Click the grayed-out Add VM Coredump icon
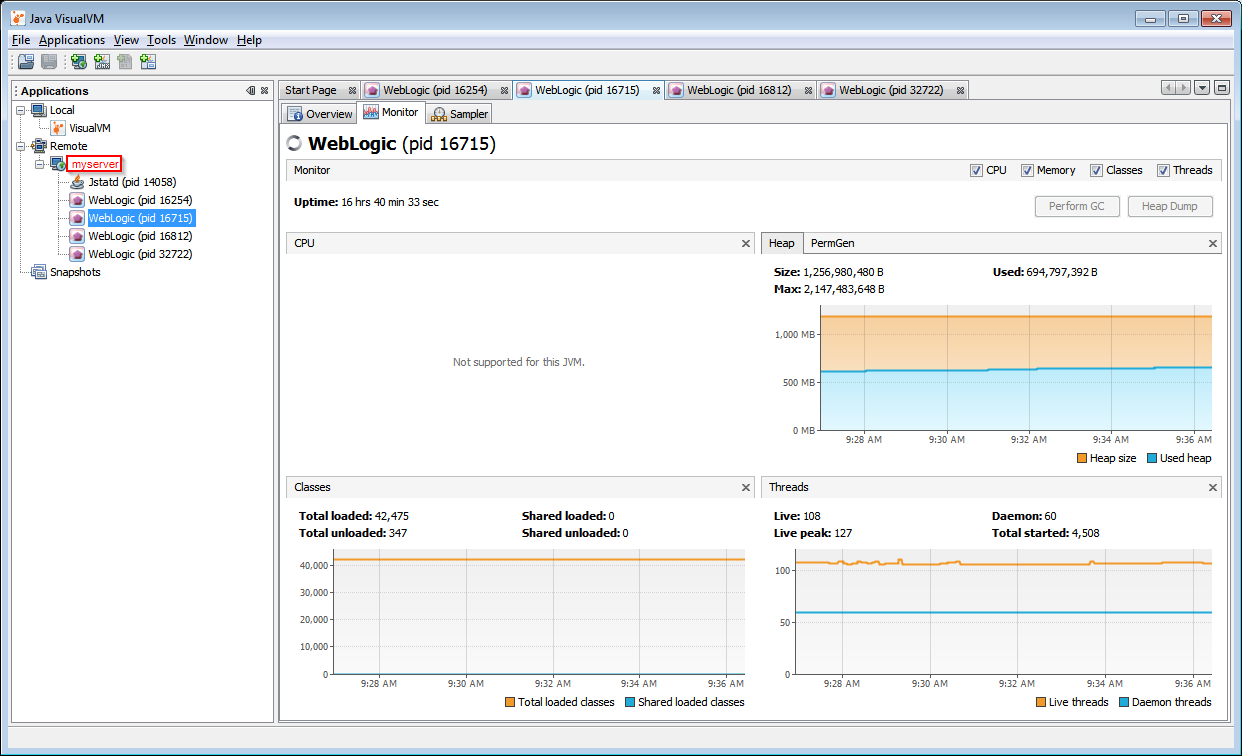This screenshot has height=756, width=1242. [x=124, y=62]
